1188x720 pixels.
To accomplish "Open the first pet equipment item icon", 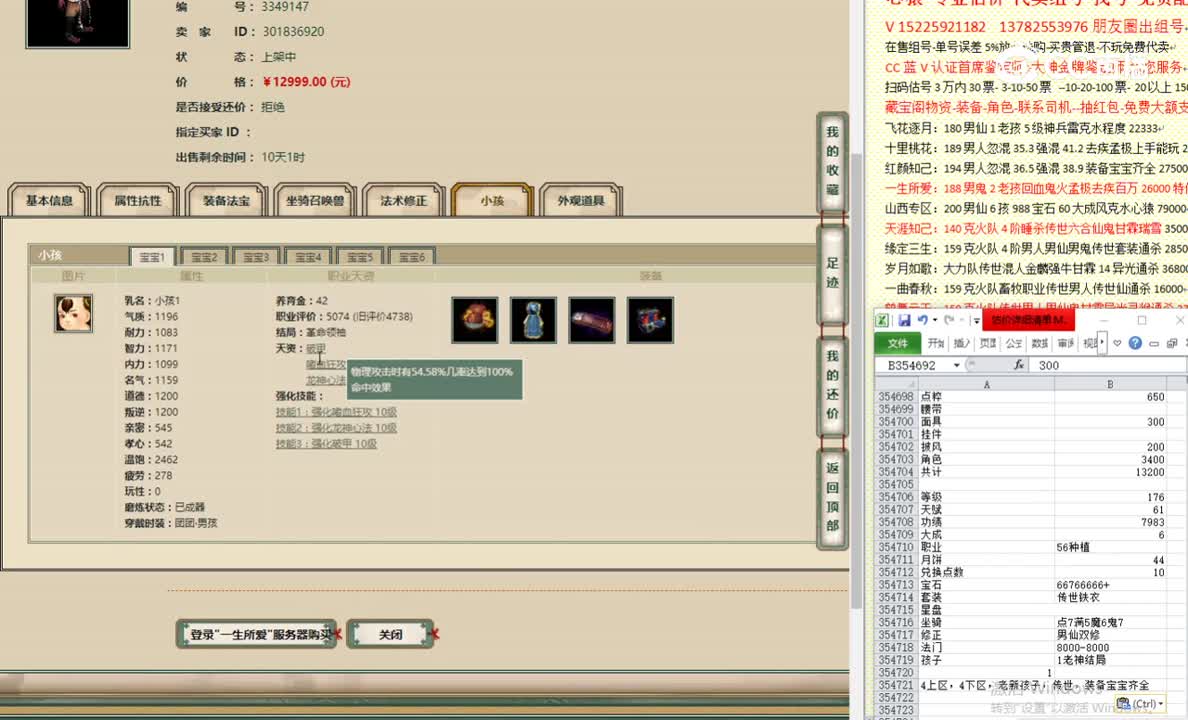I will (474, 320).
